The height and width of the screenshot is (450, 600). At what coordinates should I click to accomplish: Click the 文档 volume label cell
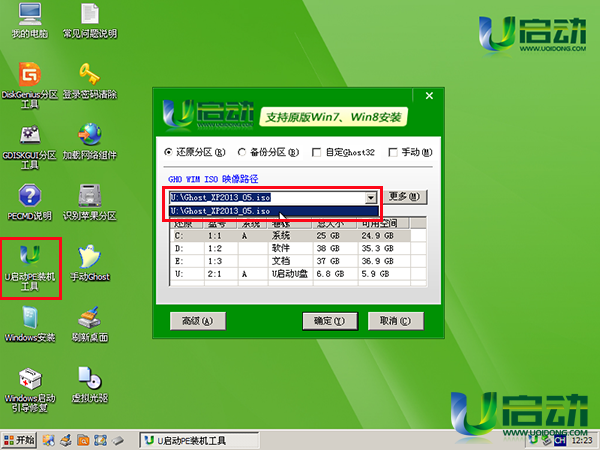click(x=281, y=261)
